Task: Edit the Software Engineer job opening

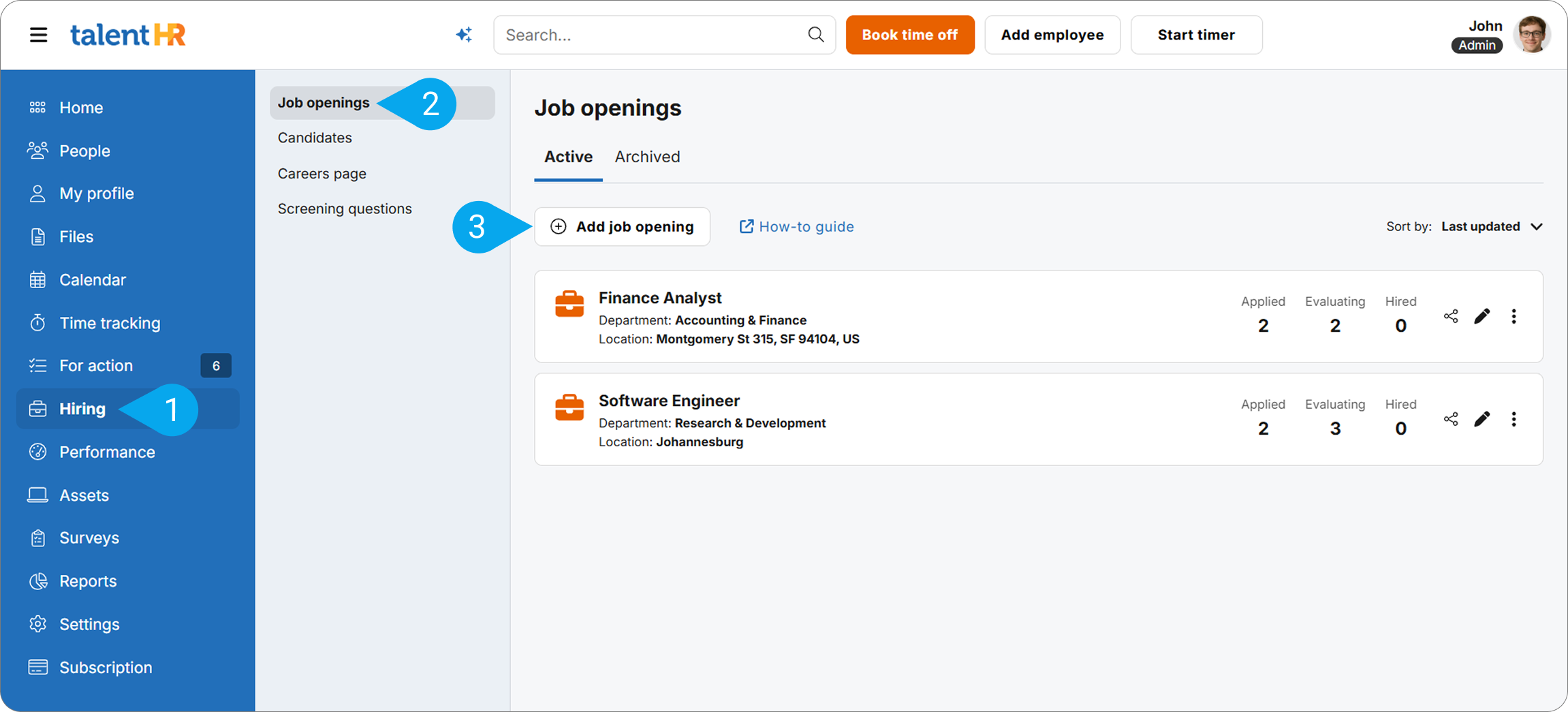Action: click(1482, 418)
